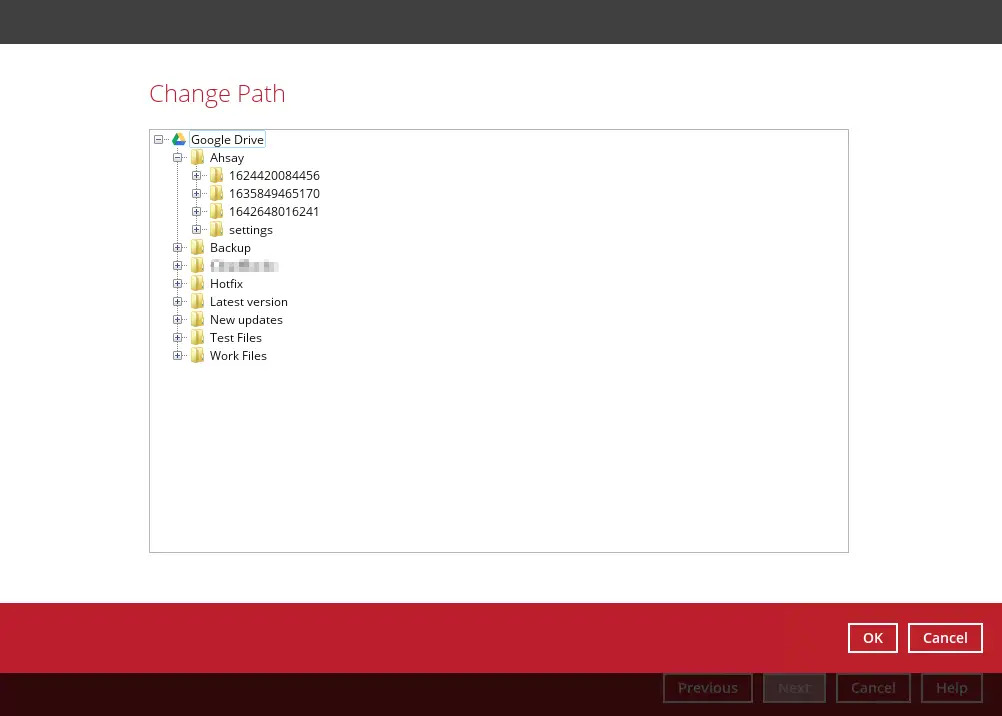
Task: Click the Ahsay folder icon
Action: click(x=198, y=158)
